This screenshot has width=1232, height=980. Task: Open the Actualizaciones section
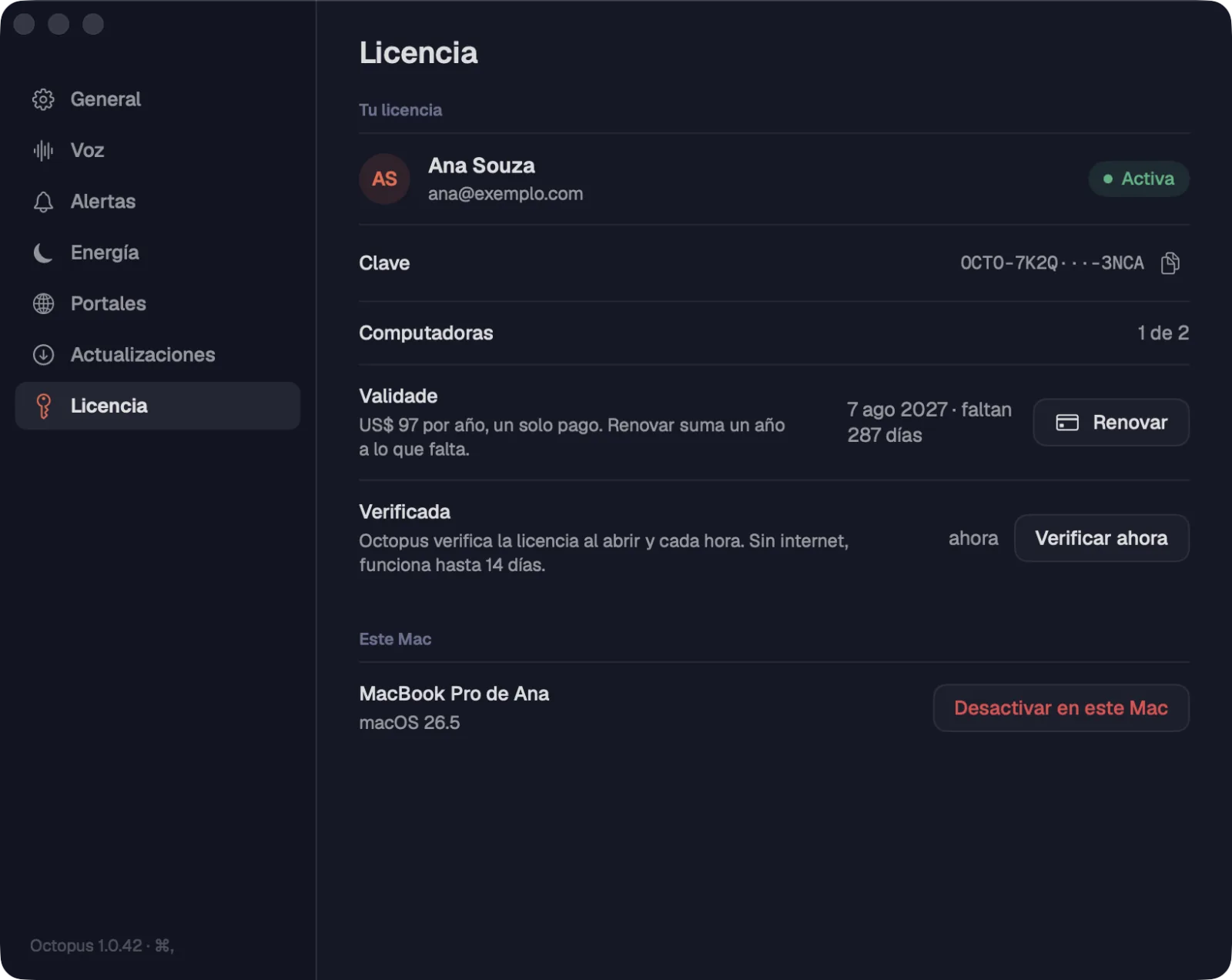[157, 355]
